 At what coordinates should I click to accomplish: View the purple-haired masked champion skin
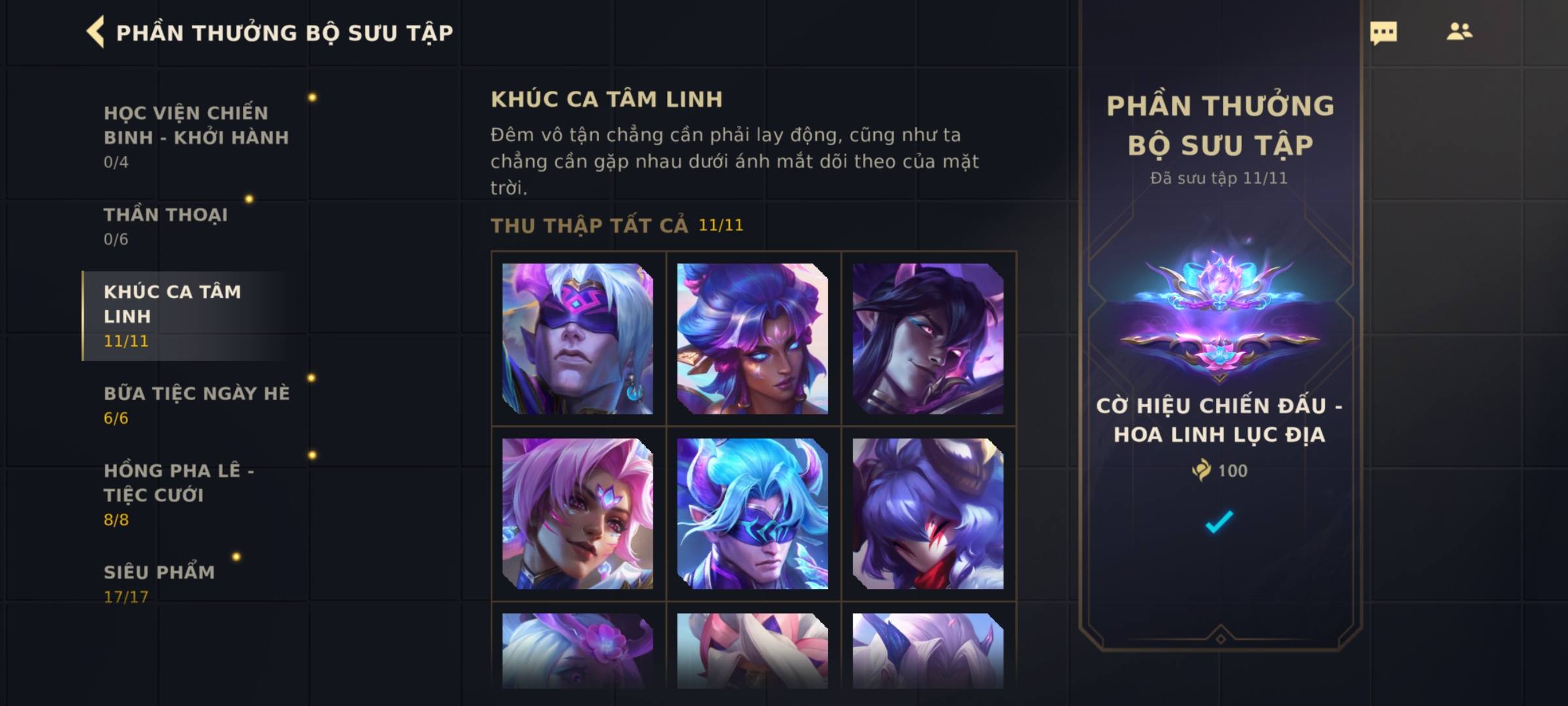928,514
